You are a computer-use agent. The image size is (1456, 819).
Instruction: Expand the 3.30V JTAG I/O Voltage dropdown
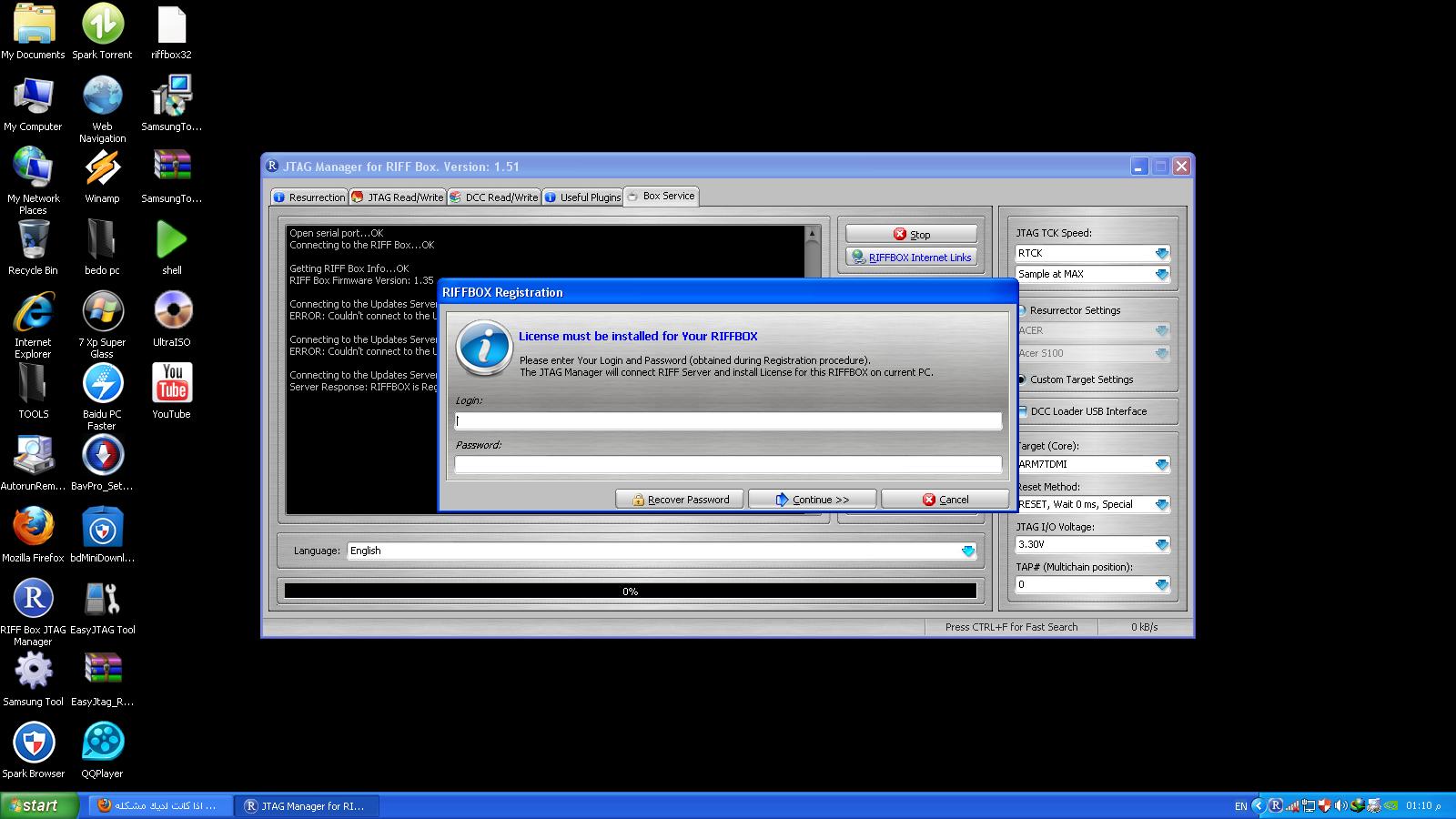click(1161, 544)
